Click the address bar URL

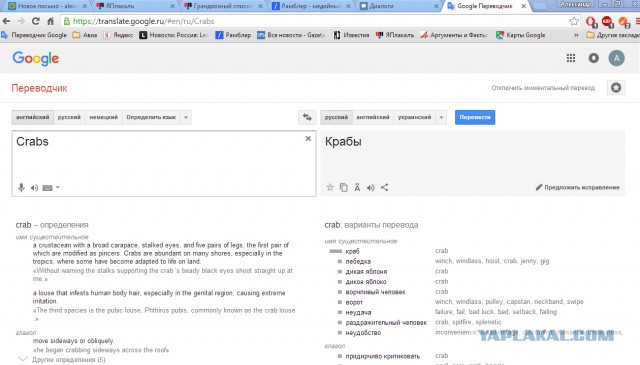point(144,21)
